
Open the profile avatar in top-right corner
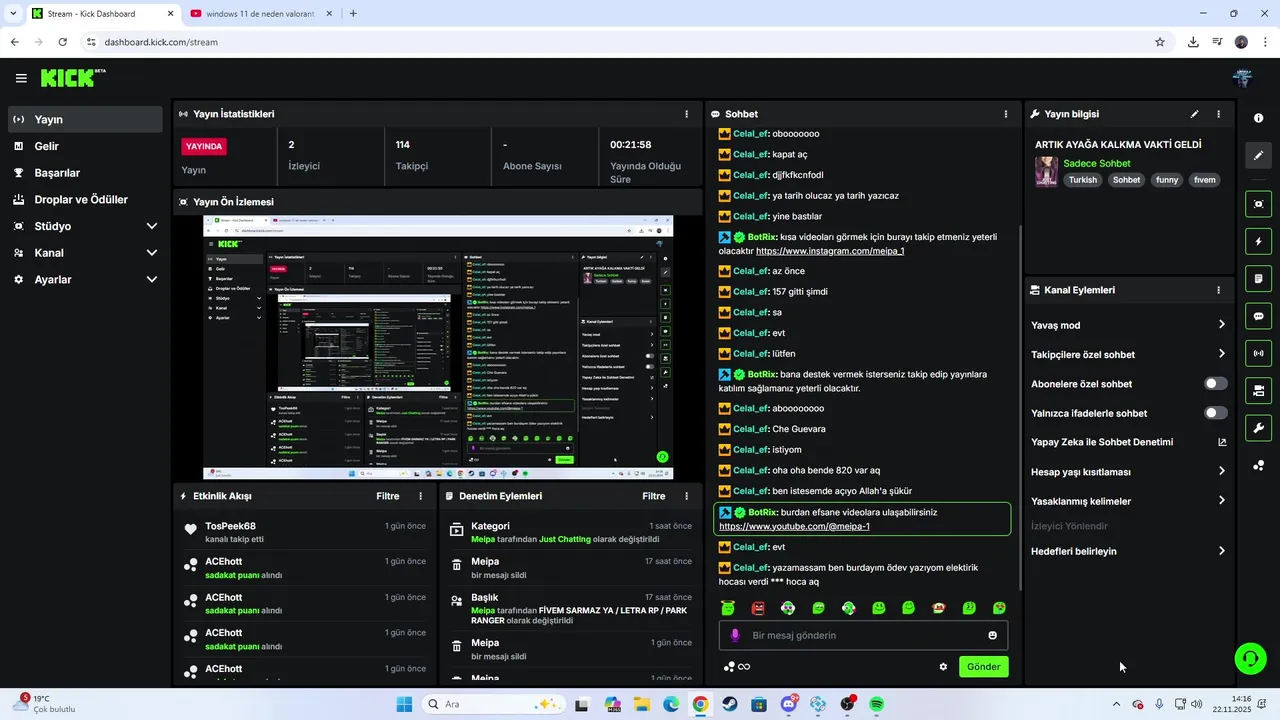pos(1242,78)
